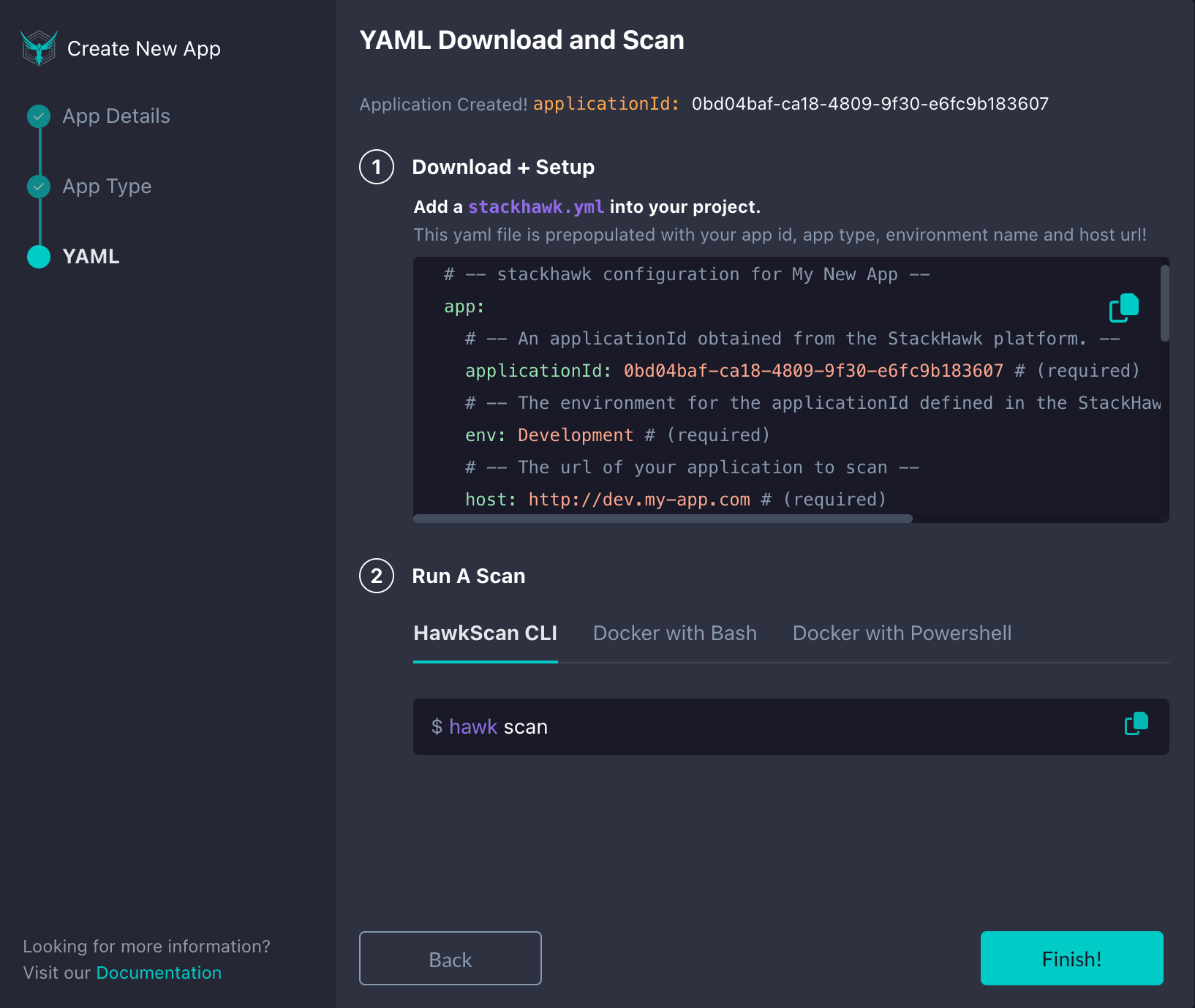Viewport: 1195px width, 1008px height.
Task: Click the stackhawk.yml file name
Action: tap(536, 207)
